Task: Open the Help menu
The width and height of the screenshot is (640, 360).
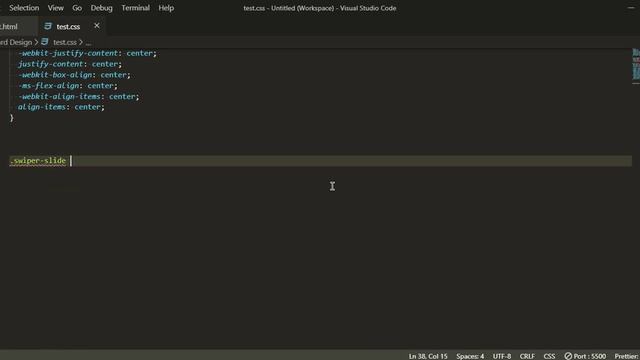Action: point(166,8)
